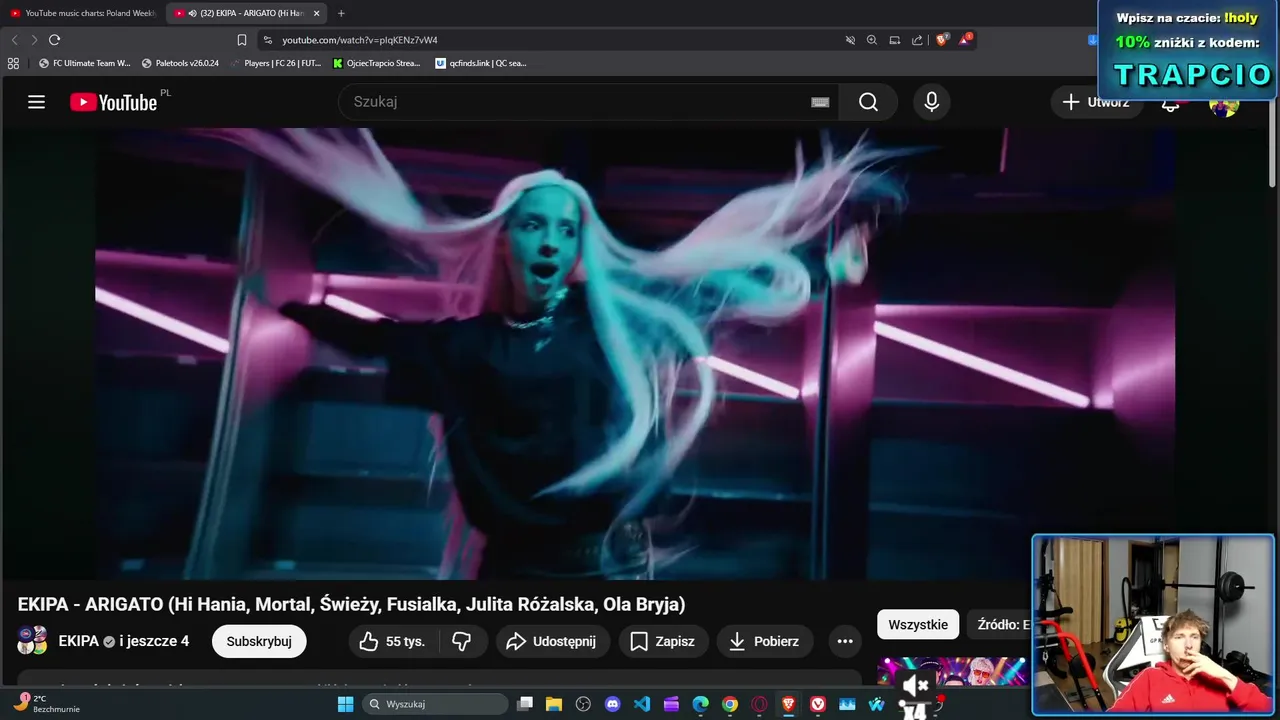Subscribe with the Subskrybuj button

click(x=259, y=641)
